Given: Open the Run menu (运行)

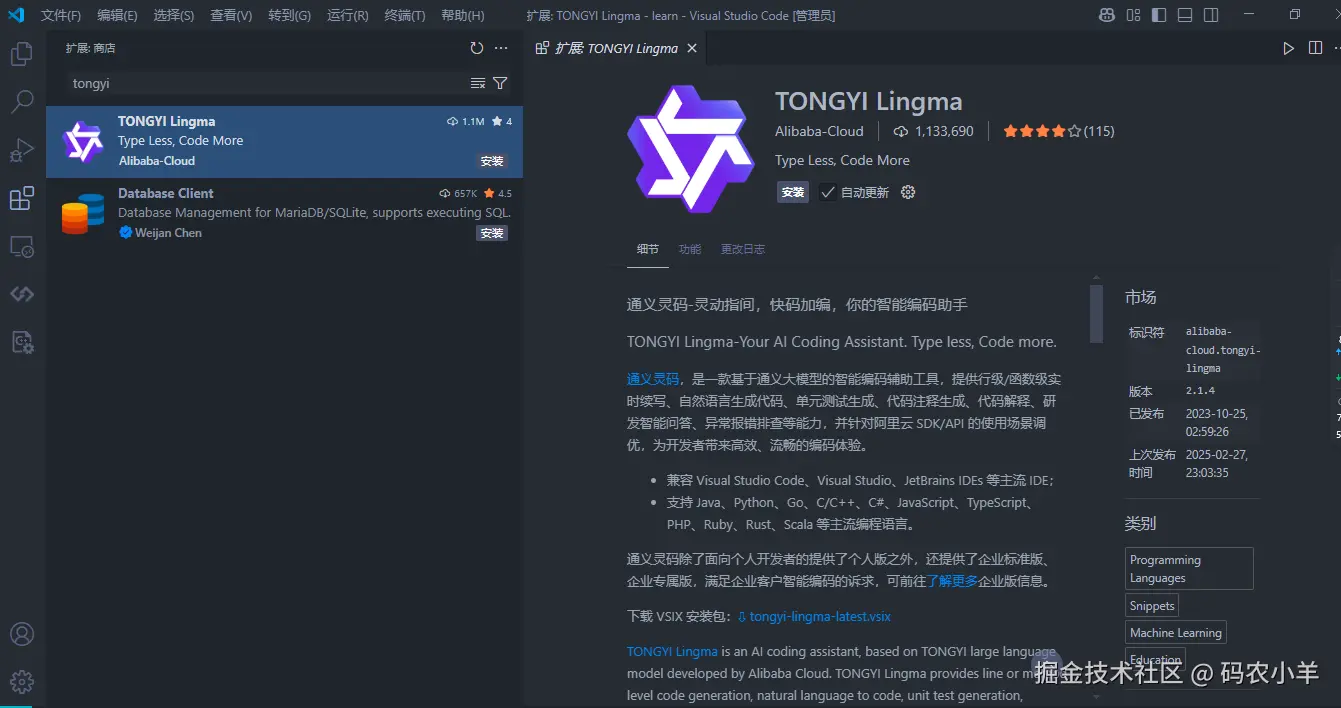Looking at the screenshot, I should point(347,16).
